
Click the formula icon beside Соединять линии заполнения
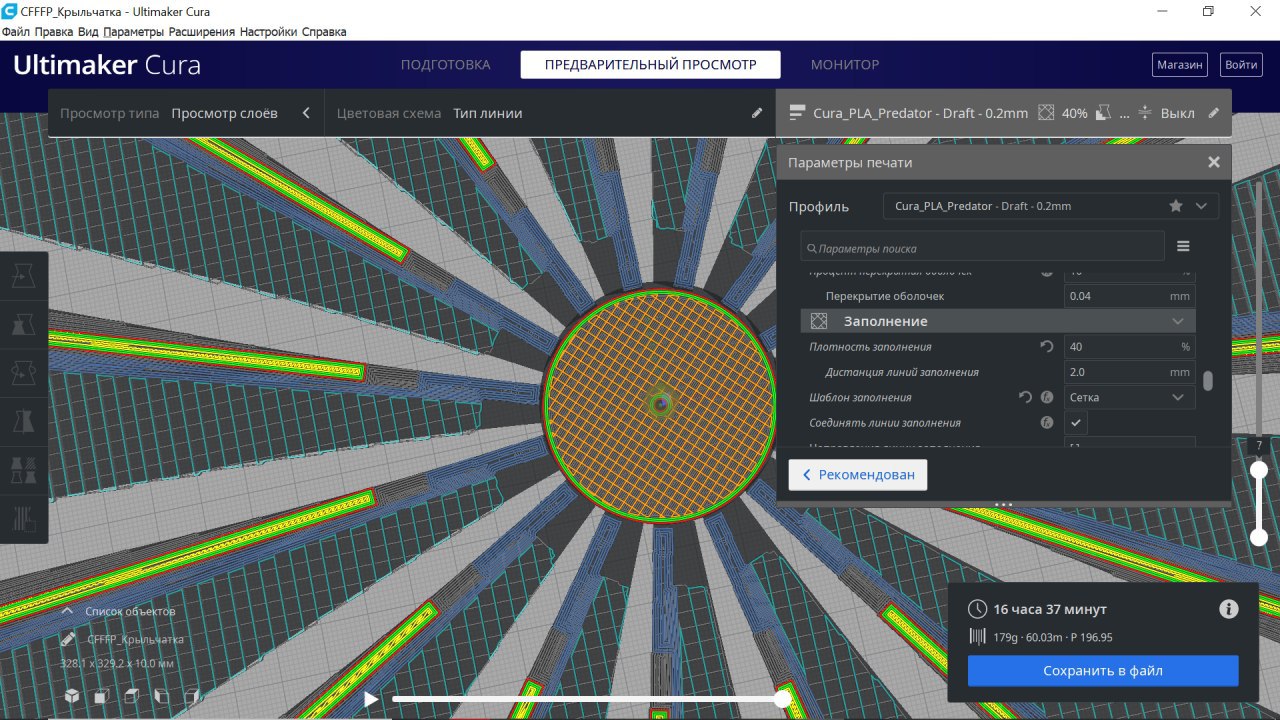coord(1047,423)
